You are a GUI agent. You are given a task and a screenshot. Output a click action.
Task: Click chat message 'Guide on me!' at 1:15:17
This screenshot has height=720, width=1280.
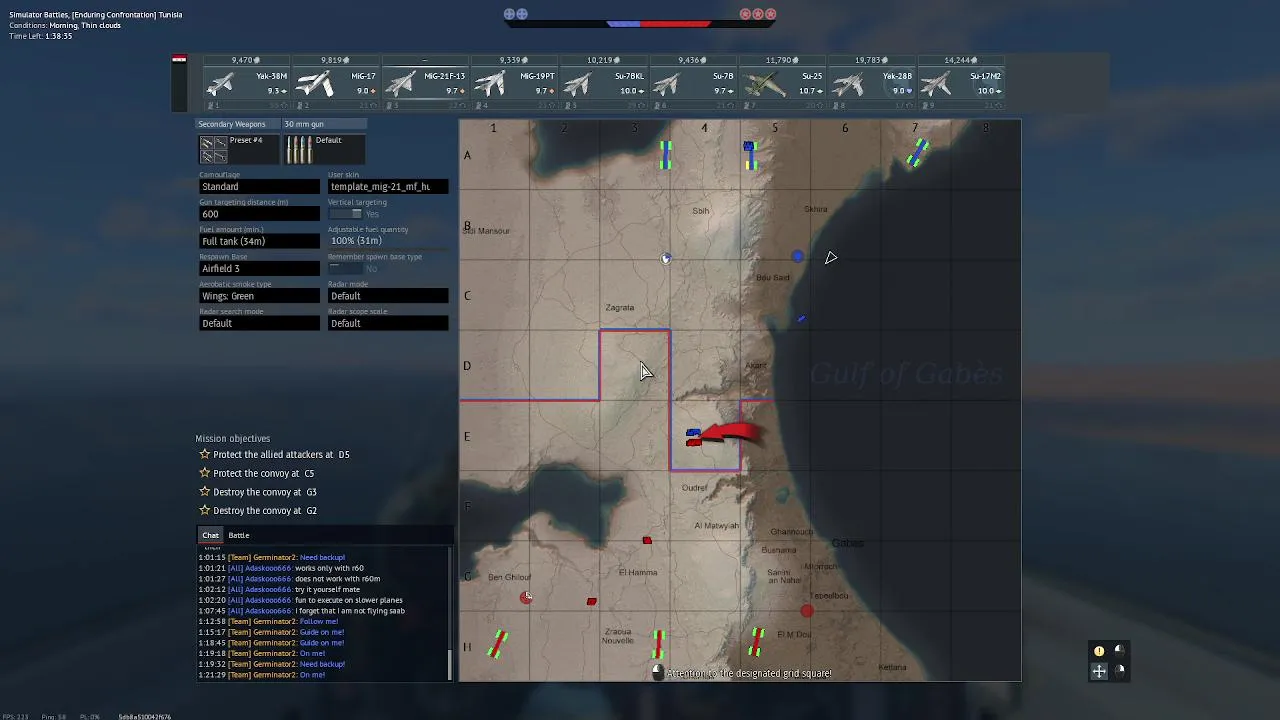pos(322,632)
